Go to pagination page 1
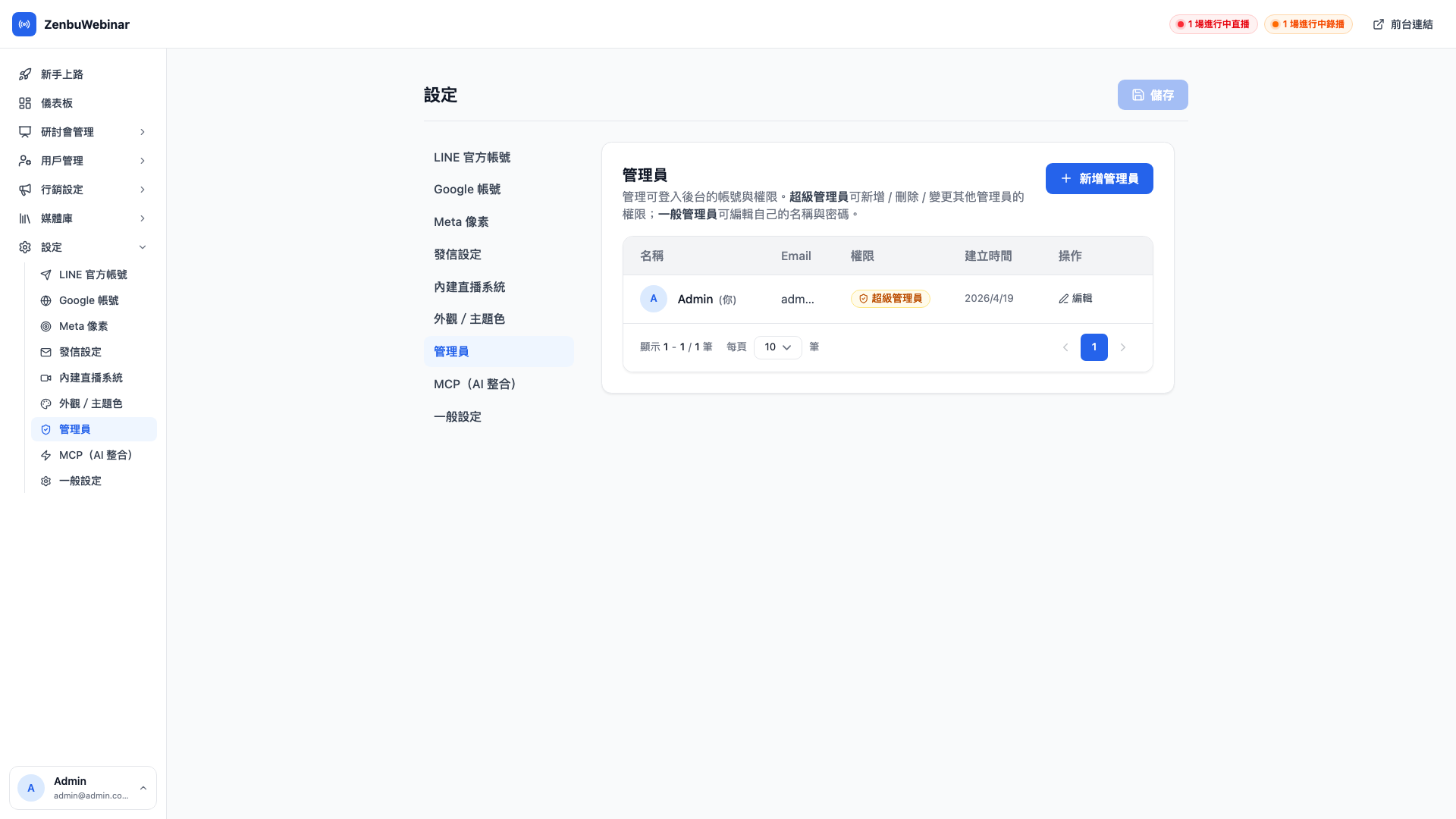The width and height of the screenshot is (1456, 819). [1094, 347]
